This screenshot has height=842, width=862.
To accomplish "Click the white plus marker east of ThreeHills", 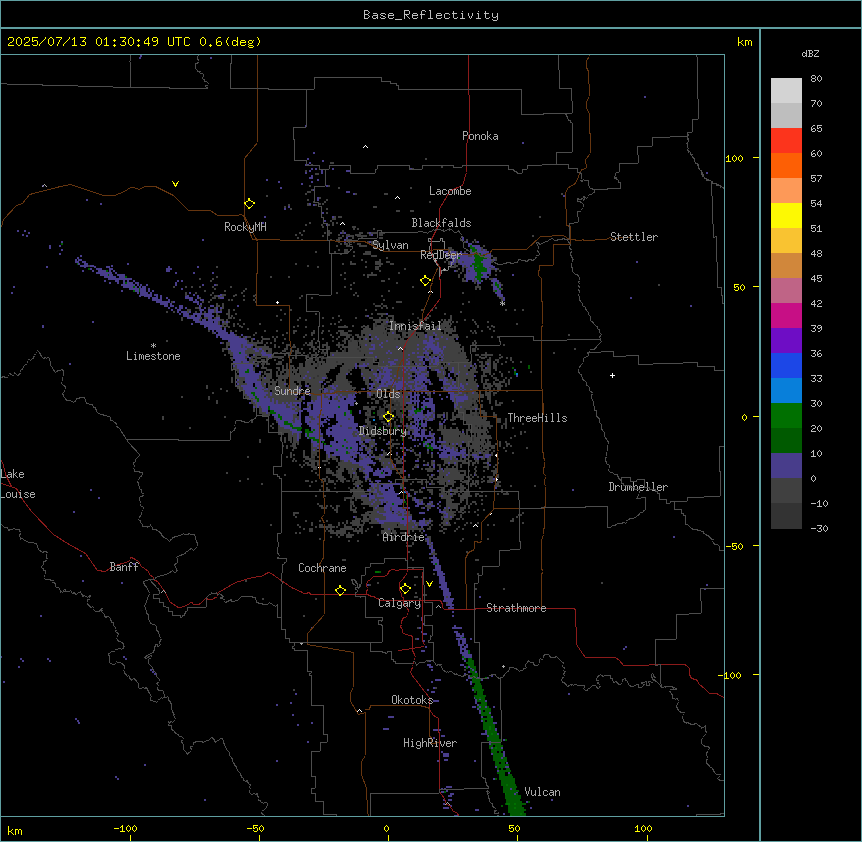I will [x=612, y=375].
